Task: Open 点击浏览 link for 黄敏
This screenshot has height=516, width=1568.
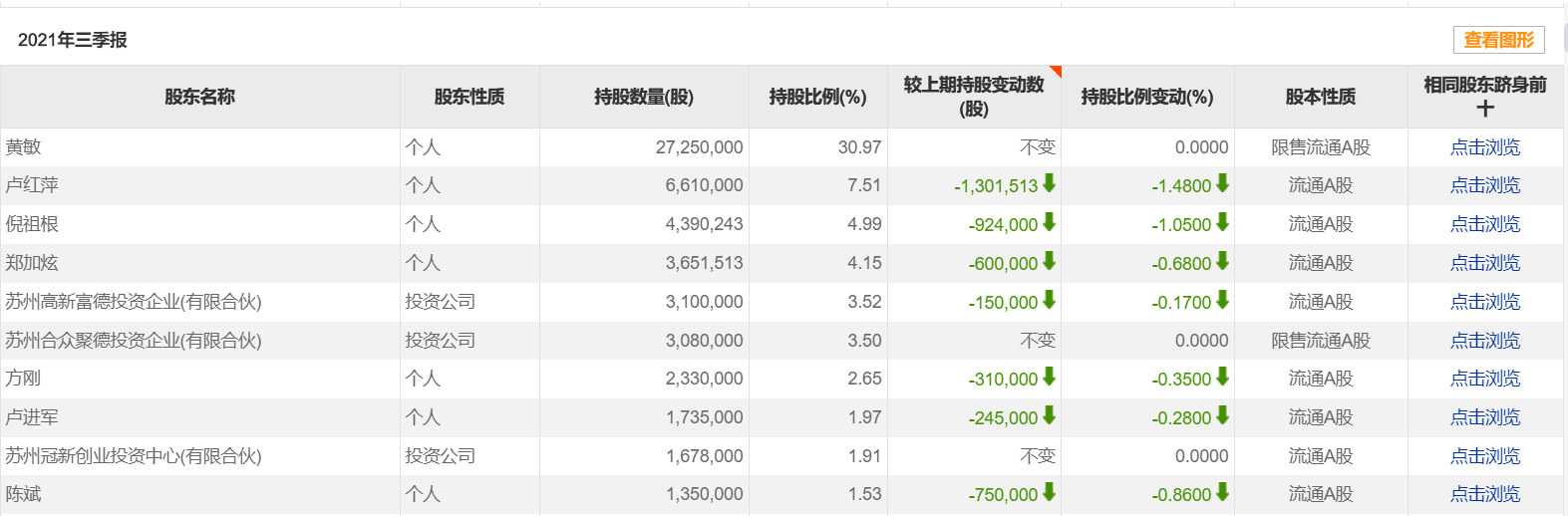Action: click(1485, 147)
